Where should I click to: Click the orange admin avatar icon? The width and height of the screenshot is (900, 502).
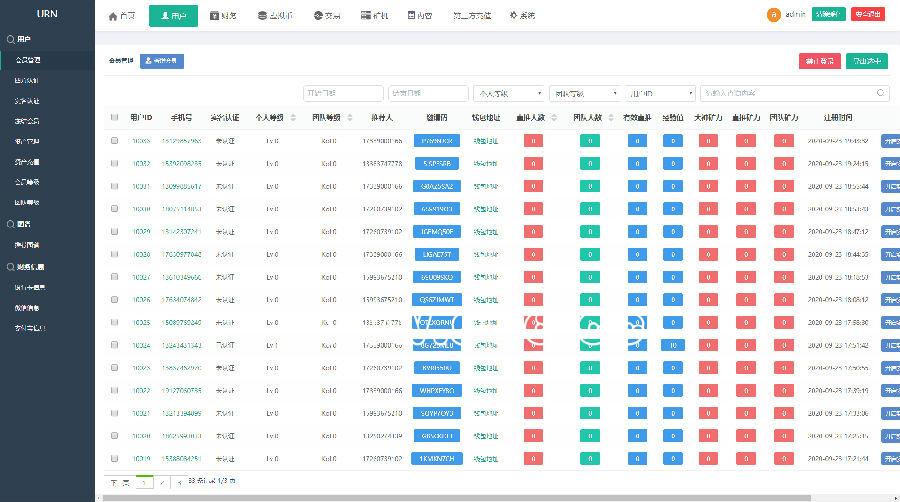click(x=773, y=15)
